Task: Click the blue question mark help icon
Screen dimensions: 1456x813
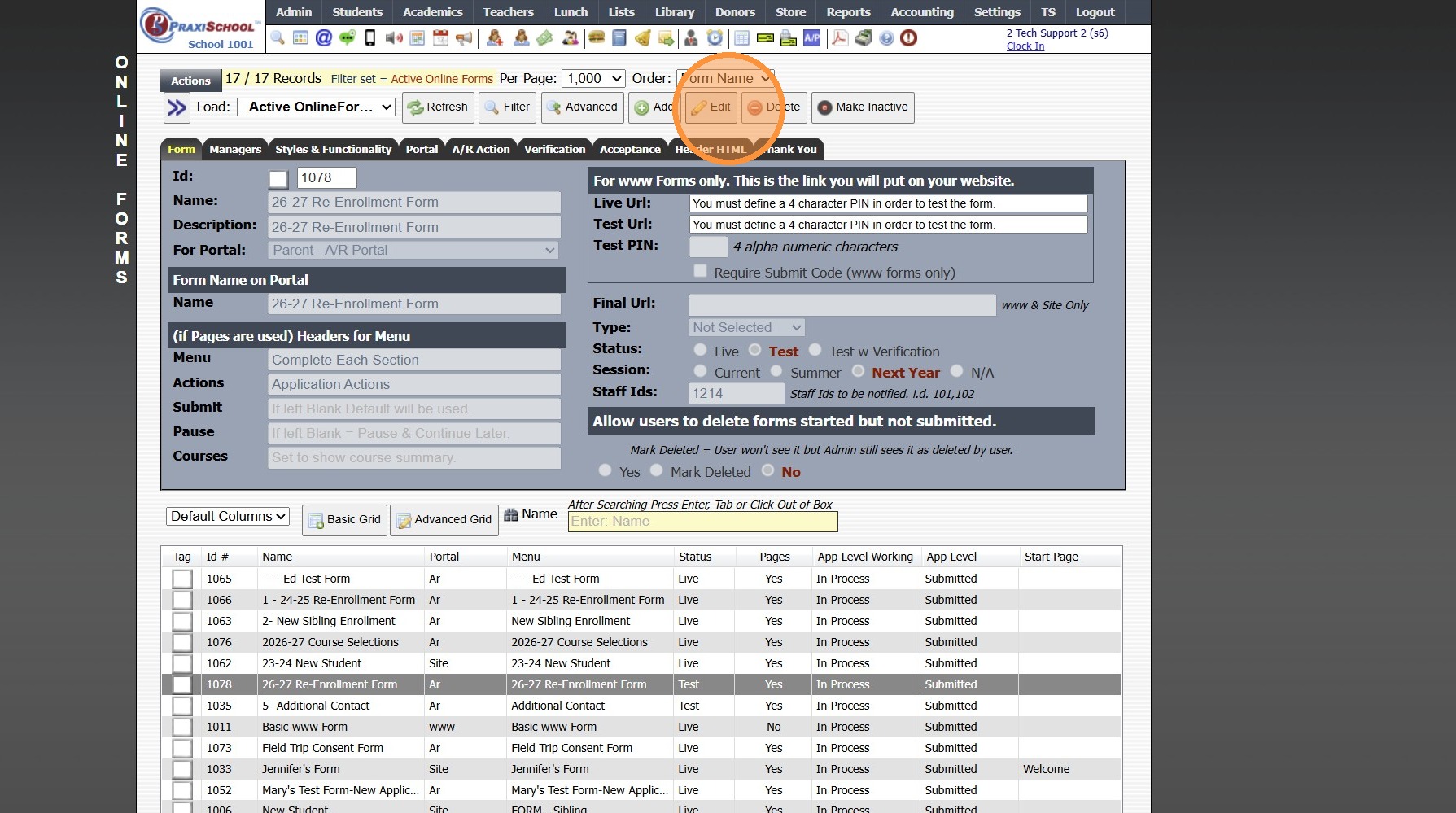Action: pos(886,38)
